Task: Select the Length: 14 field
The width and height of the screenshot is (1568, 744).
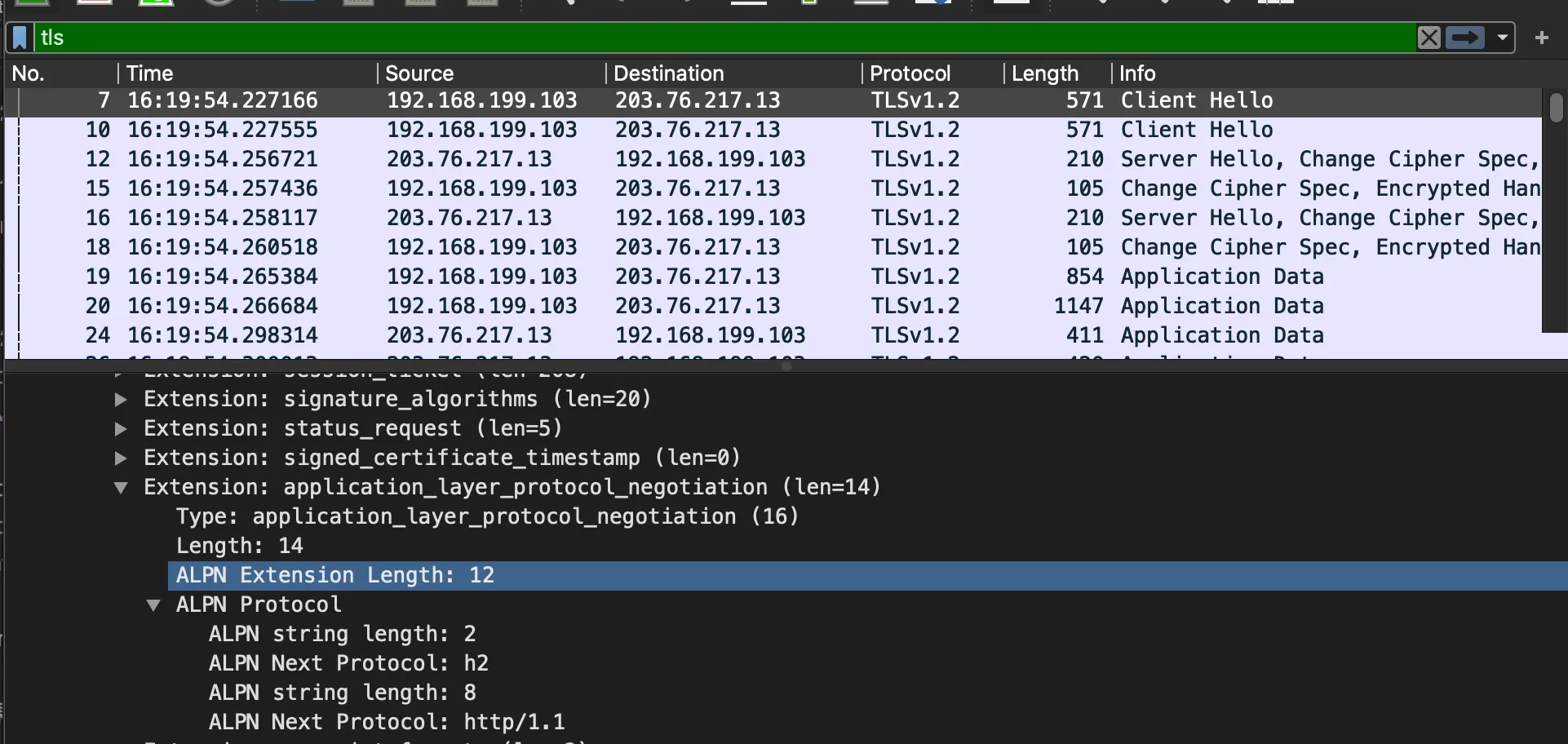Action: coord(240,546)
